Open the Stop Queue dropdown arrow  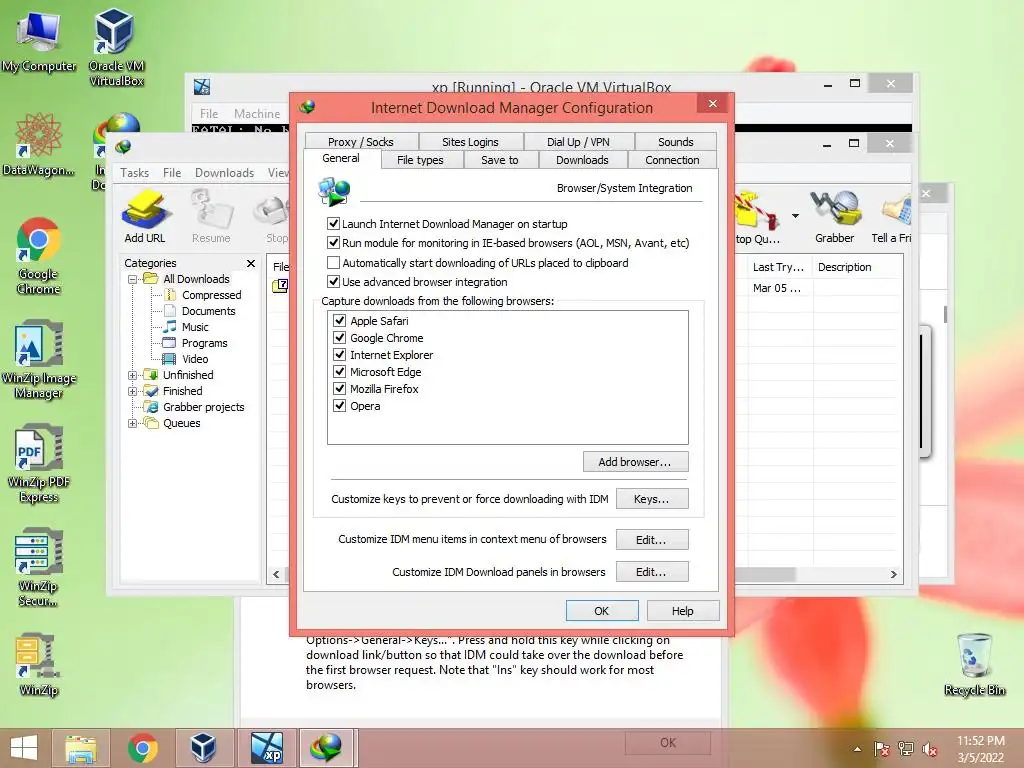click(x=795, y=216)
